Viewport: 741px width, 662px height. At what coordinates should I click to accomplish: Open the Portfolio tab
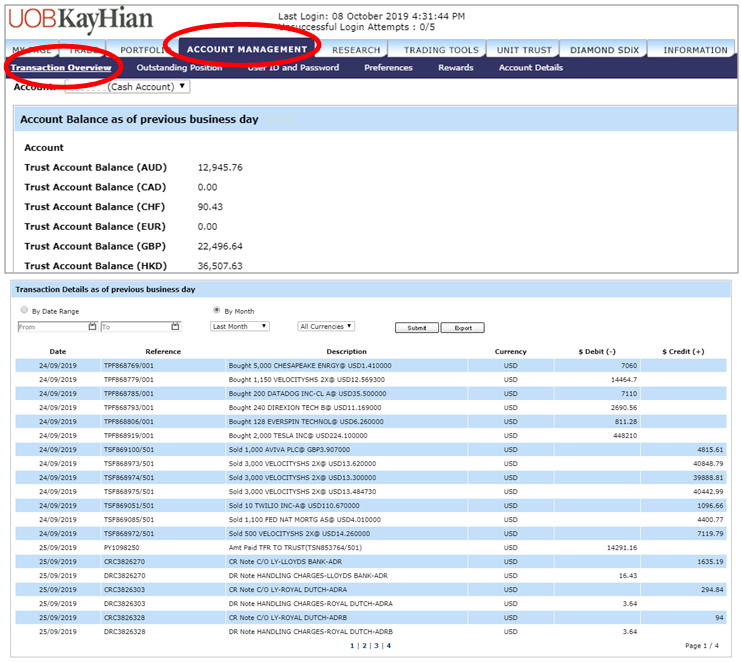point(143,50)
